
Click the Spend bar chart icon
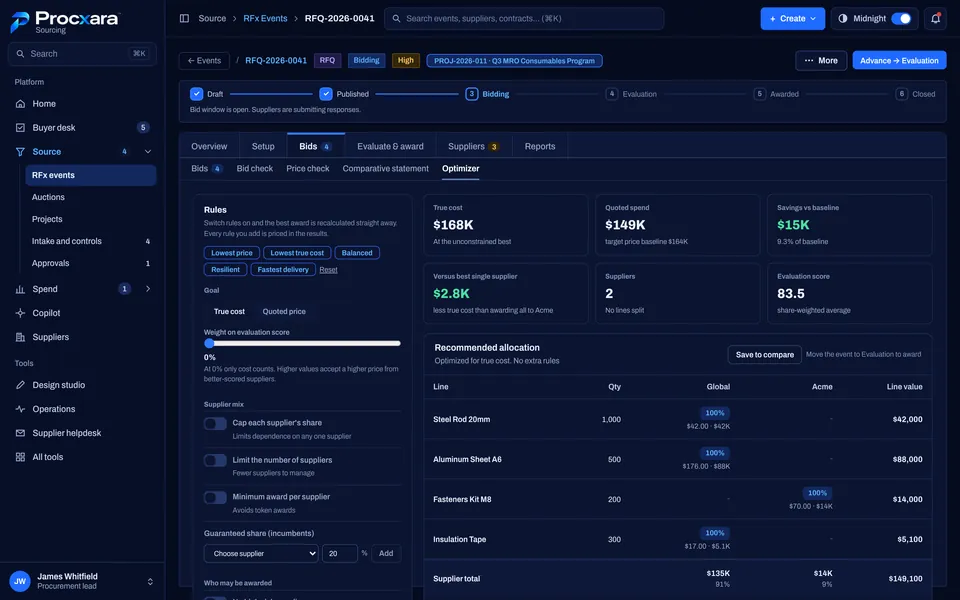click(x=20, y=289)
